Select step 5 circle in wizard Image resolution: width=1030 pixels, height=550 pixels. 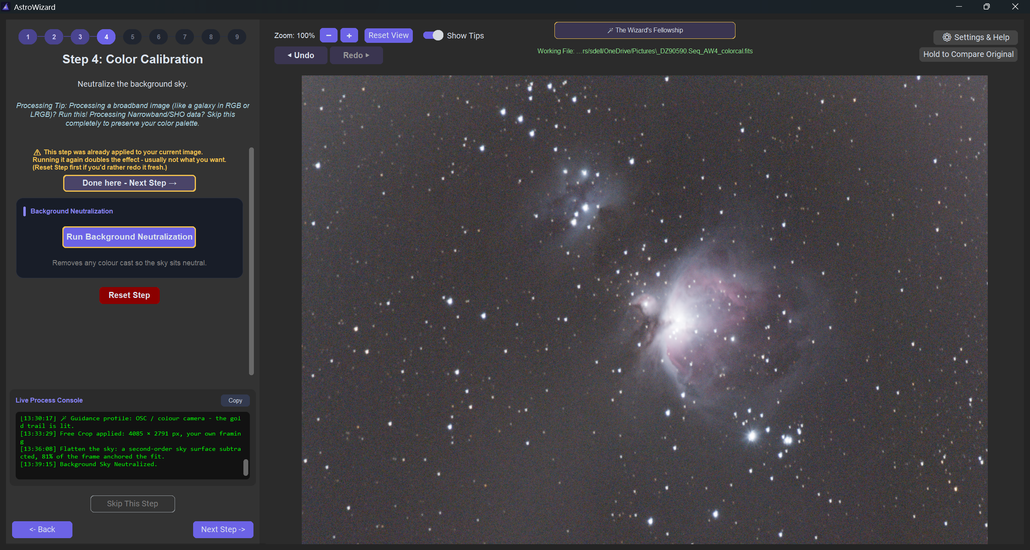(x=132, y=37)
